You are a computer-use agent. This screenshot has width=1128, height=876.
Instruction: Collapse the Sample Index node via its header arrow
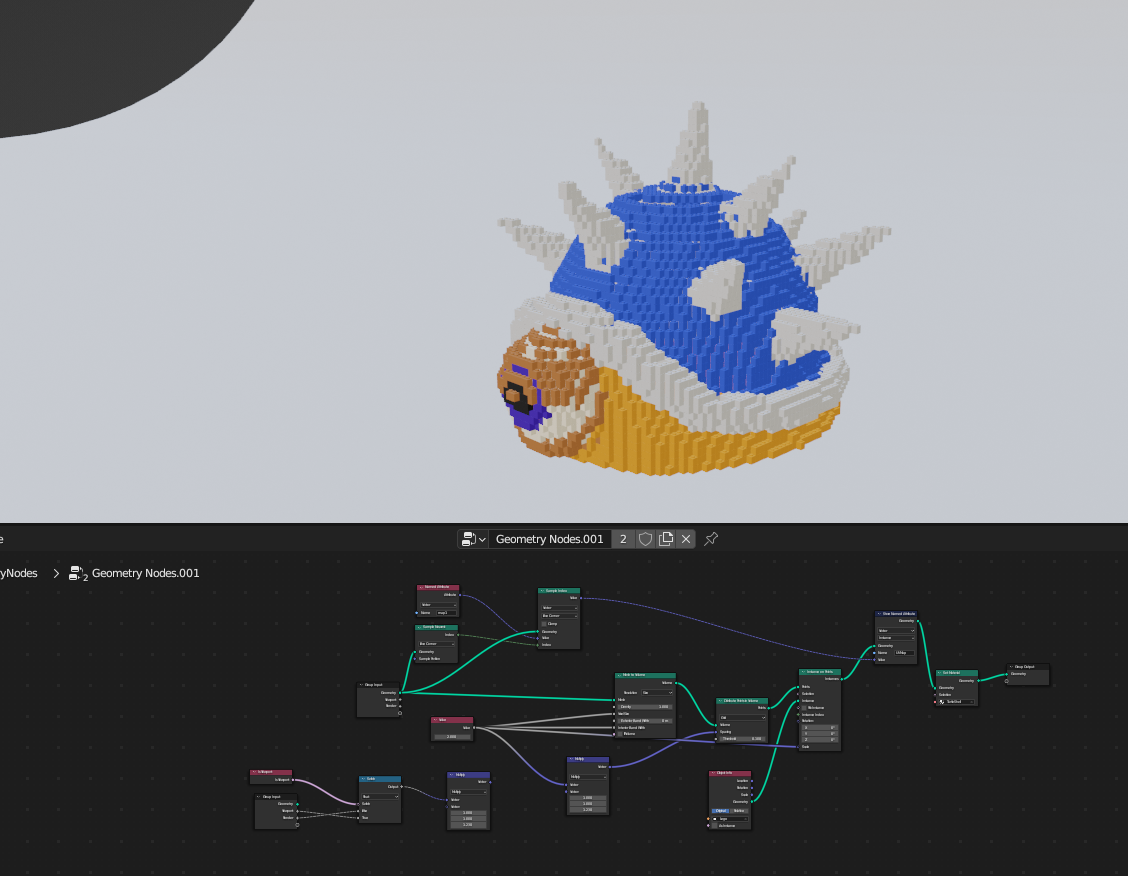(x=542, y=590)
